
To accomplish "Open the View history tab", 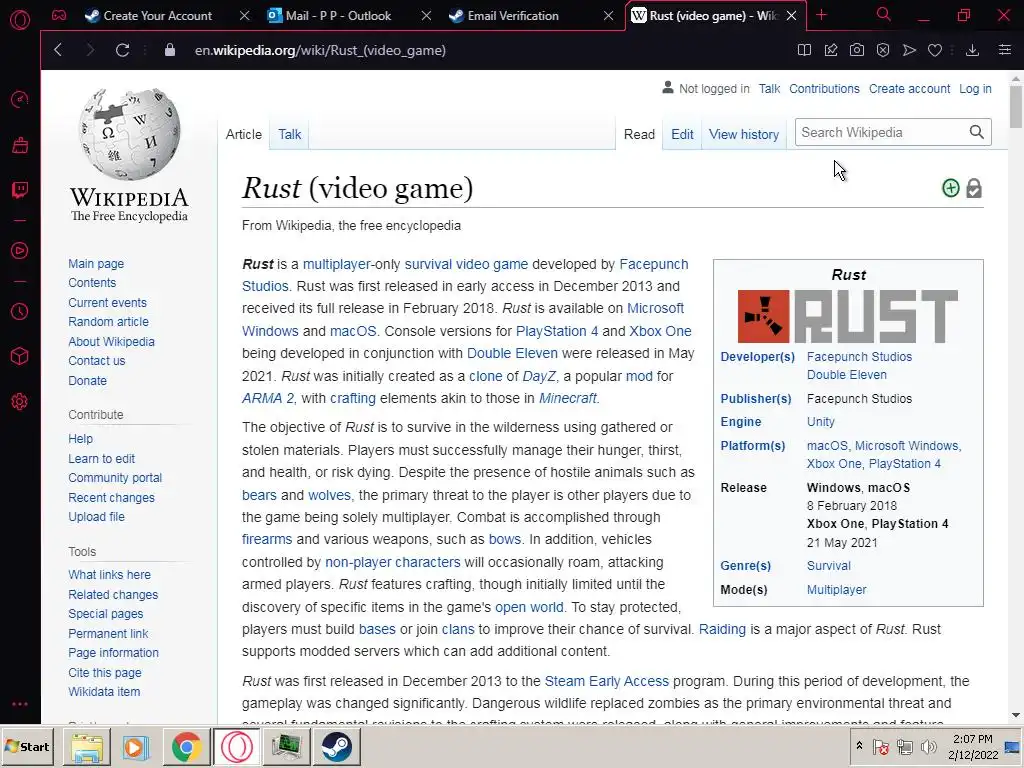I will (744, 134).
